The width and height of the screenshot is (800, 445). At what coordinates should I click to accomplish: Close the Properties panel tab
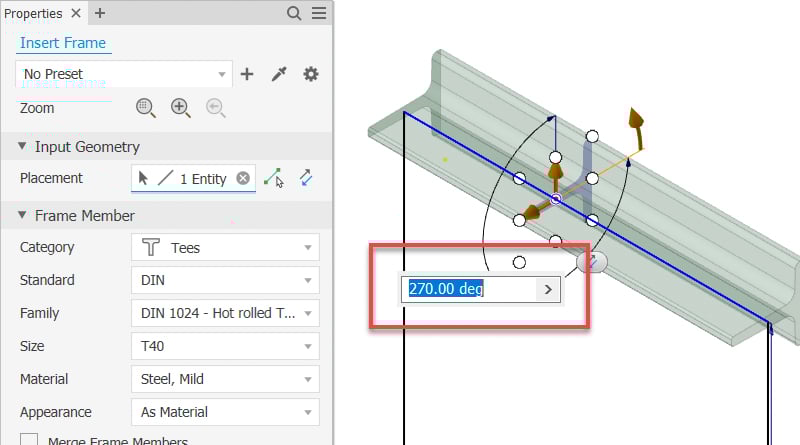click(x=76, y=13)
